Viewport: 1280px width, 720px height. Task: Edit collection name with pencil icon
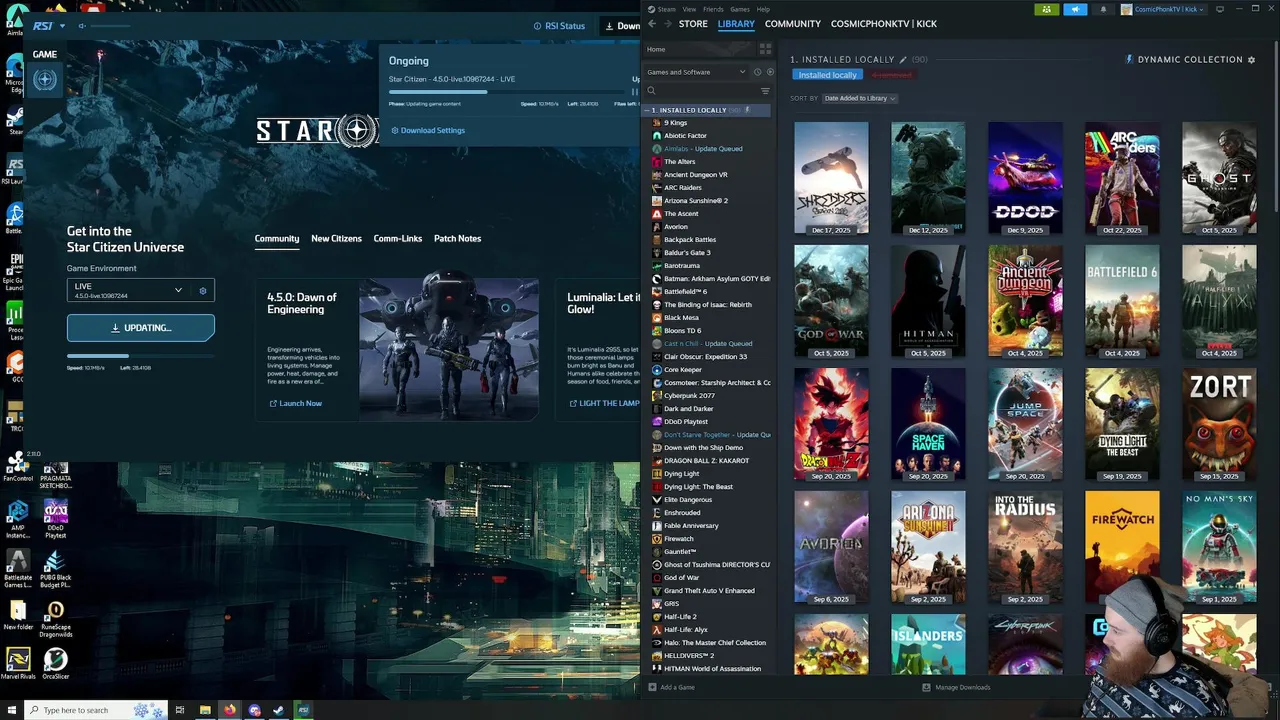point(903,60)
